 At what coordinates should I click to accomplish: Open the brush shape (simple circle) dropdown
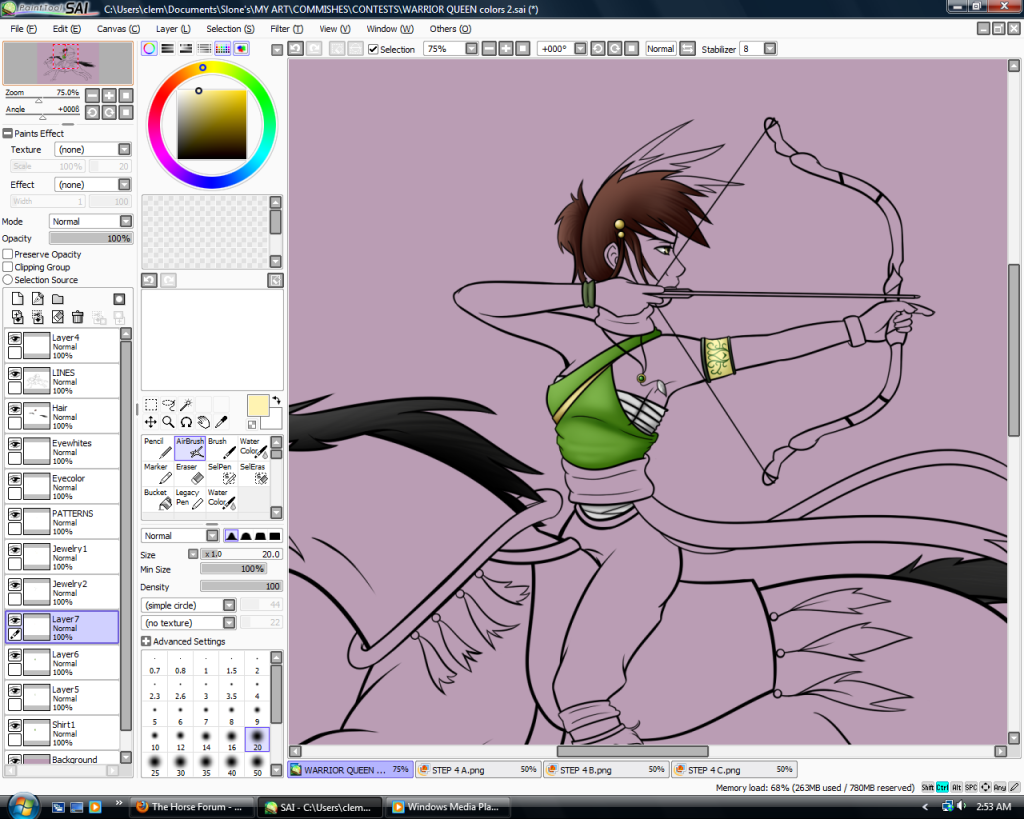point(188,605)
